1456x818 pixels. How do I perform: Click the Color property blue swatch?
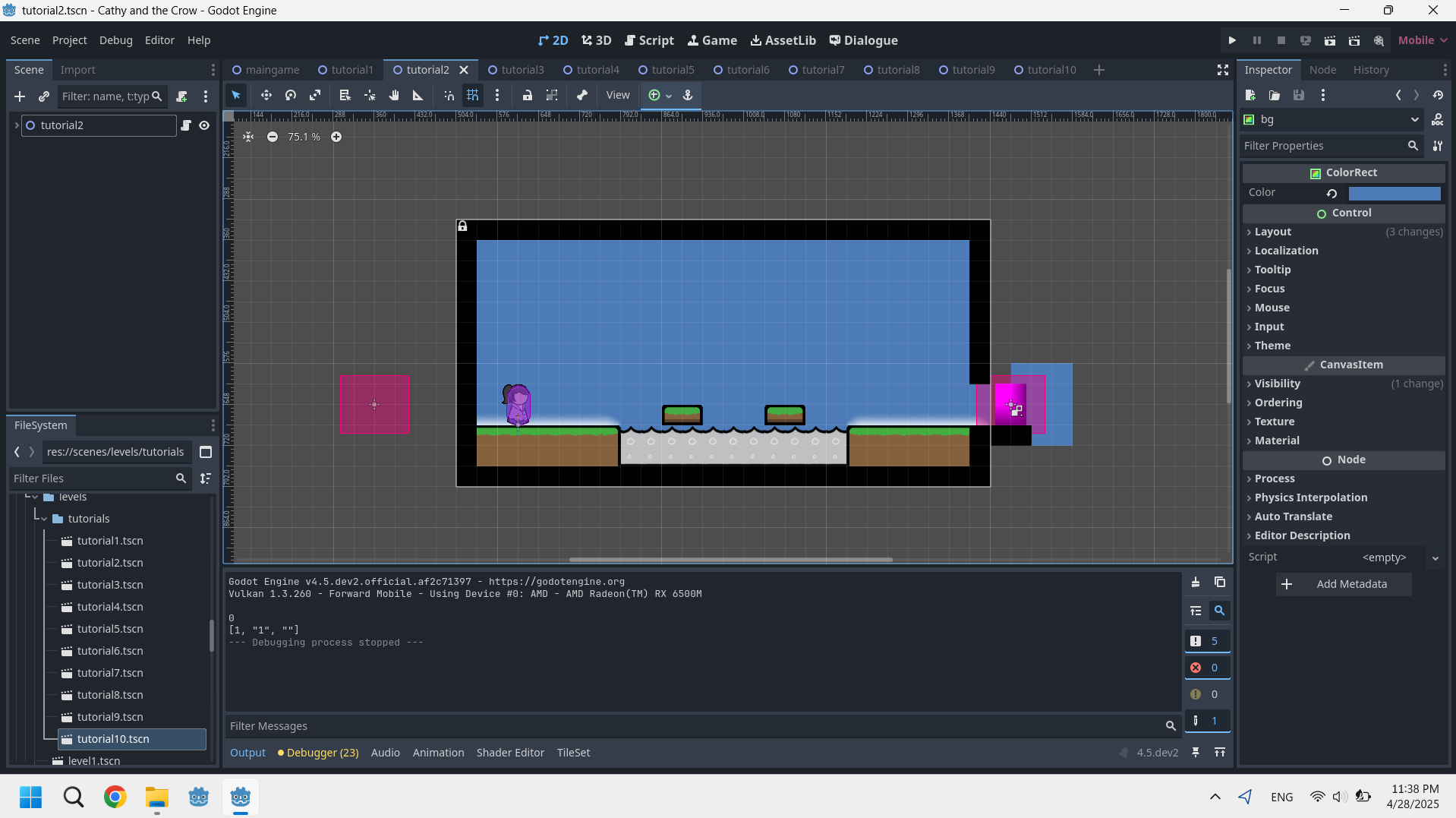coord(1395,193)
